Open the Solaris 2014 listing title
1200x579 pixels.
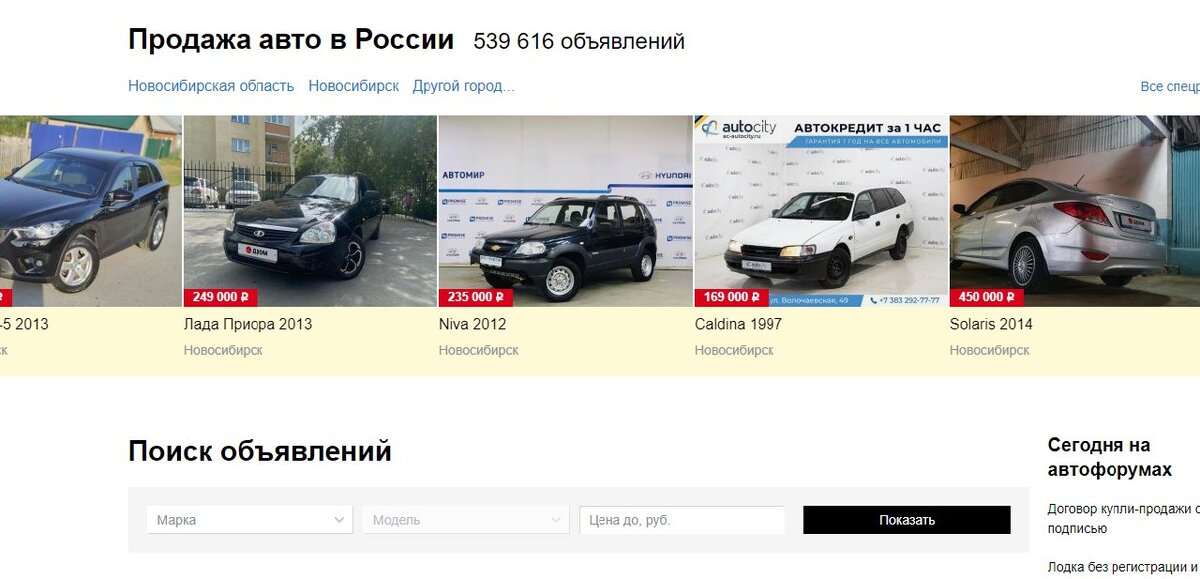991,324
